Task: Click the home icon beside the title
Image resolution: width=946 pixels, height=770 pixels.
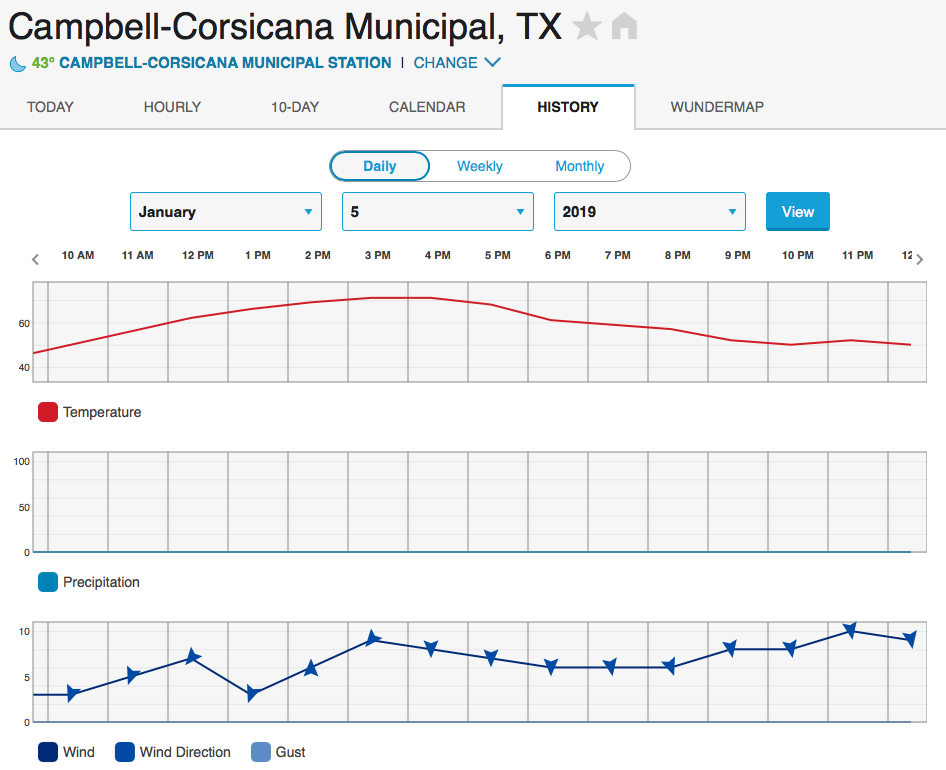Action: click(x=624, y=27)
